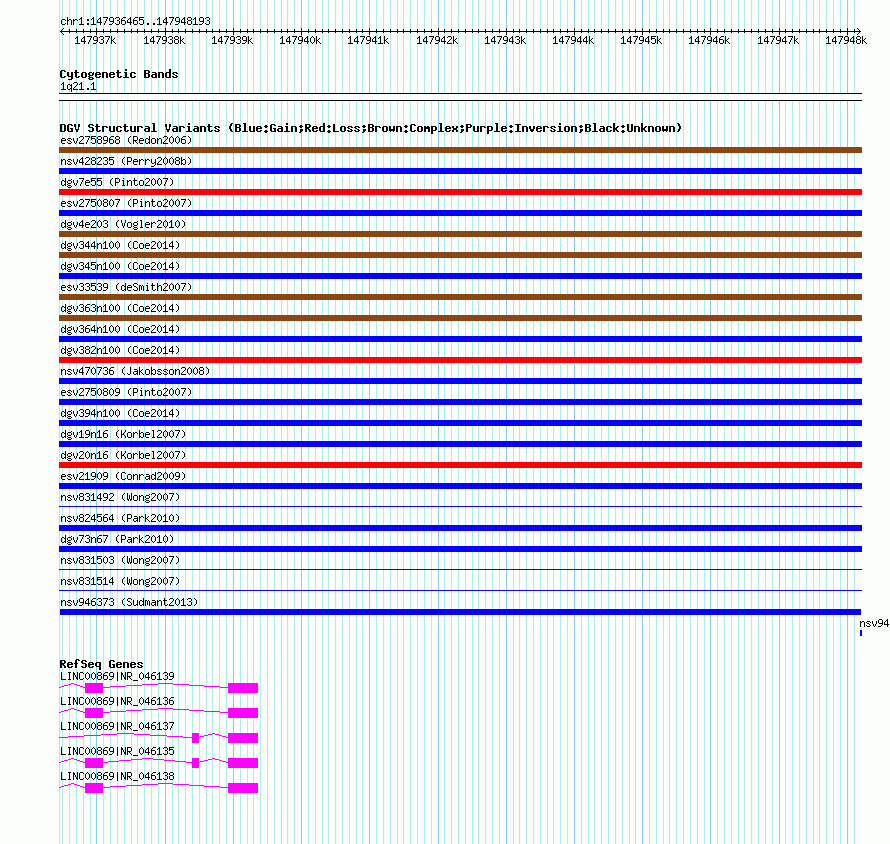Select dgv20n16 (Korbel2007) label
The image size is (890, 844).
pyautogui.click(x=123, y=455)
